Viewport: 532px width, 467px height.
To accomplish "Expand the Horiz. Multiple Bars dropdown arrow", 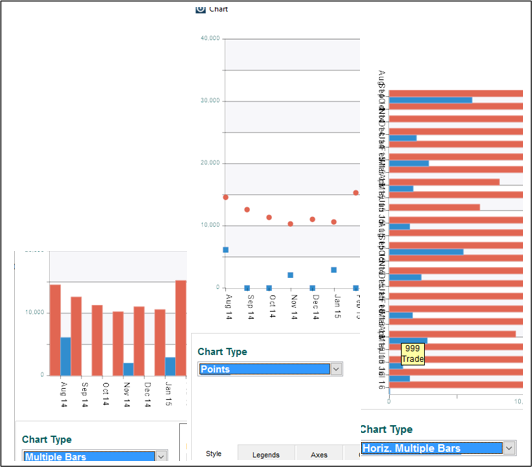I will tap(509, 448).
